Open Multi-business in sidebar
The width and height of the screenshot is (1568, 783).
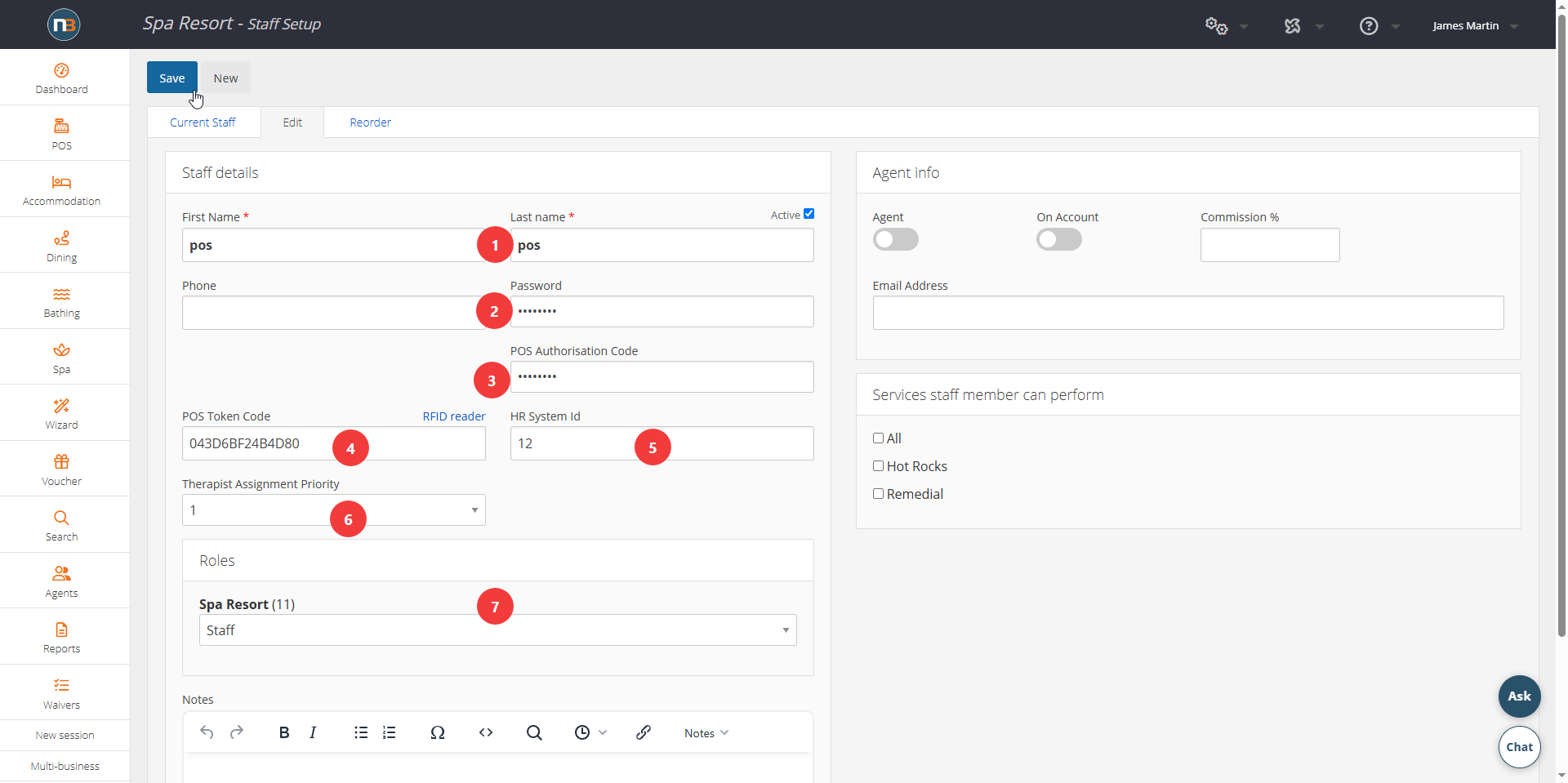65,767
